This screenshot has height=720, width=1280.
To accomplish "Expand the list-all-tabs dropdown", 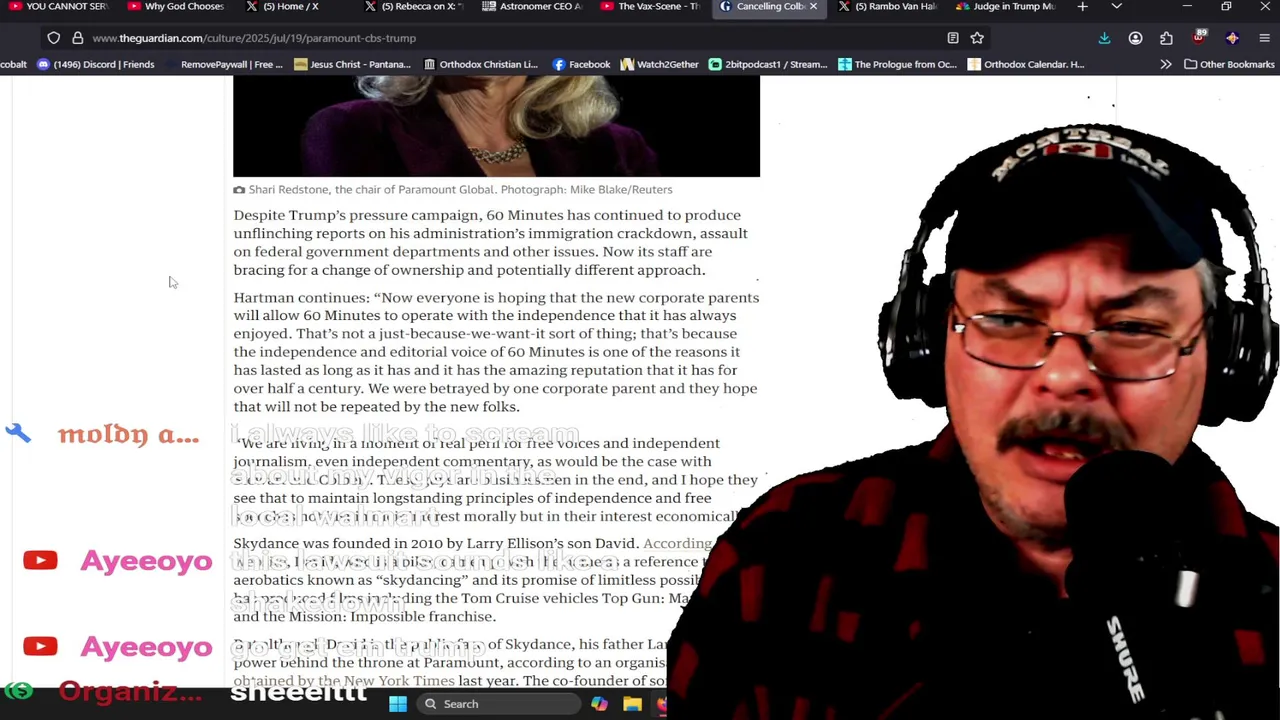I will pos(1116,7).
